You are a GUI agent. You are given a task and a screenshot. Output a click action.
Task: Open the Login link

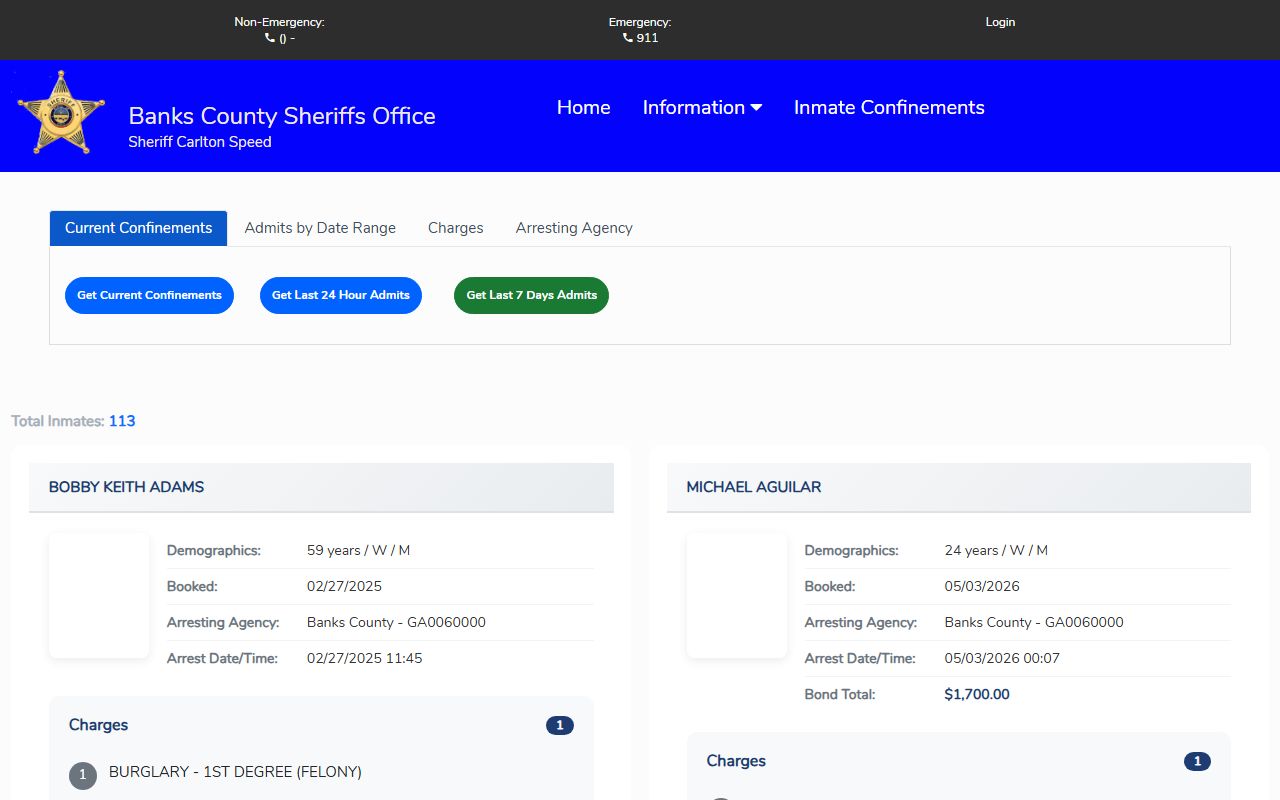point(1000,22)
